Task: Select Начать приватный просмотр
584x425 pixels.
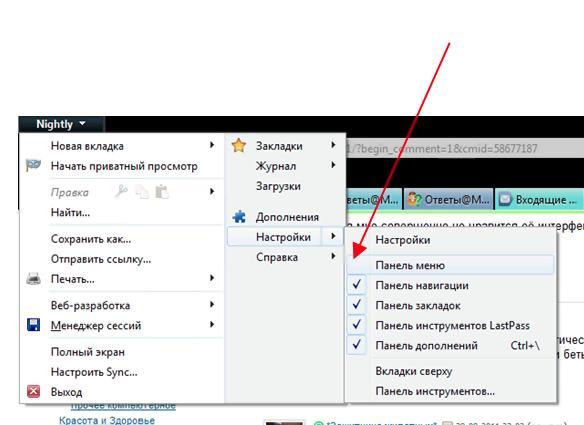Action: point(123,166)
